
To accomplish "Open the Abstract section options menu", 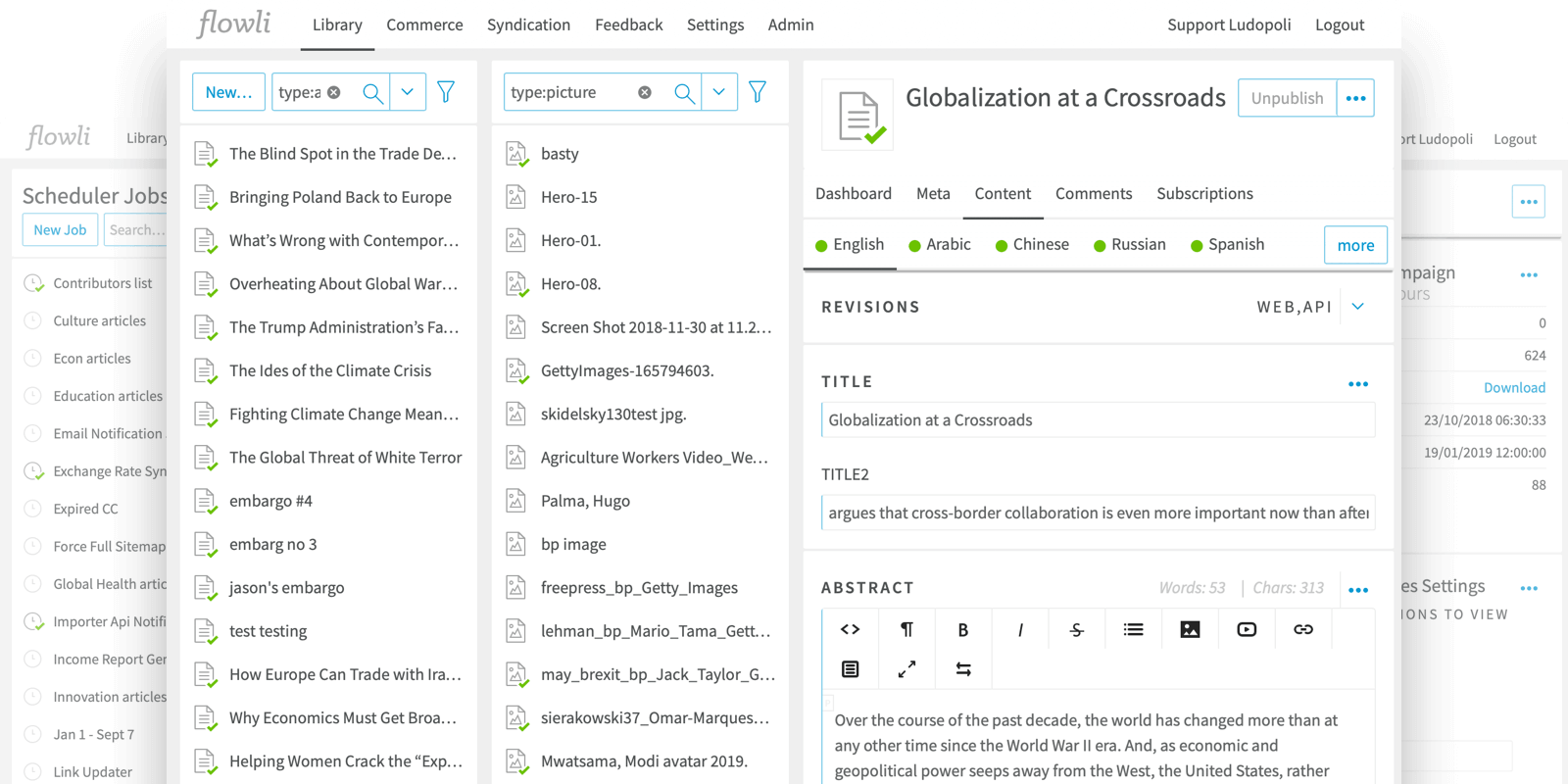I will point(1358,590).
